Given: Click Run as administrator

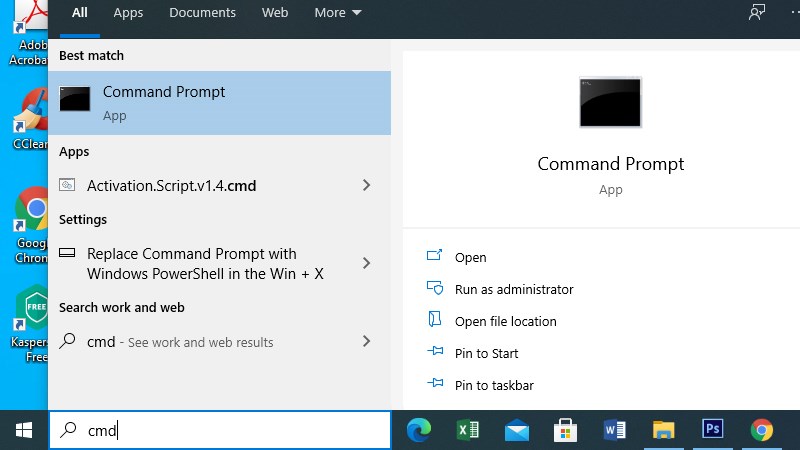Looking at the screenshot, I should point(513,289).
